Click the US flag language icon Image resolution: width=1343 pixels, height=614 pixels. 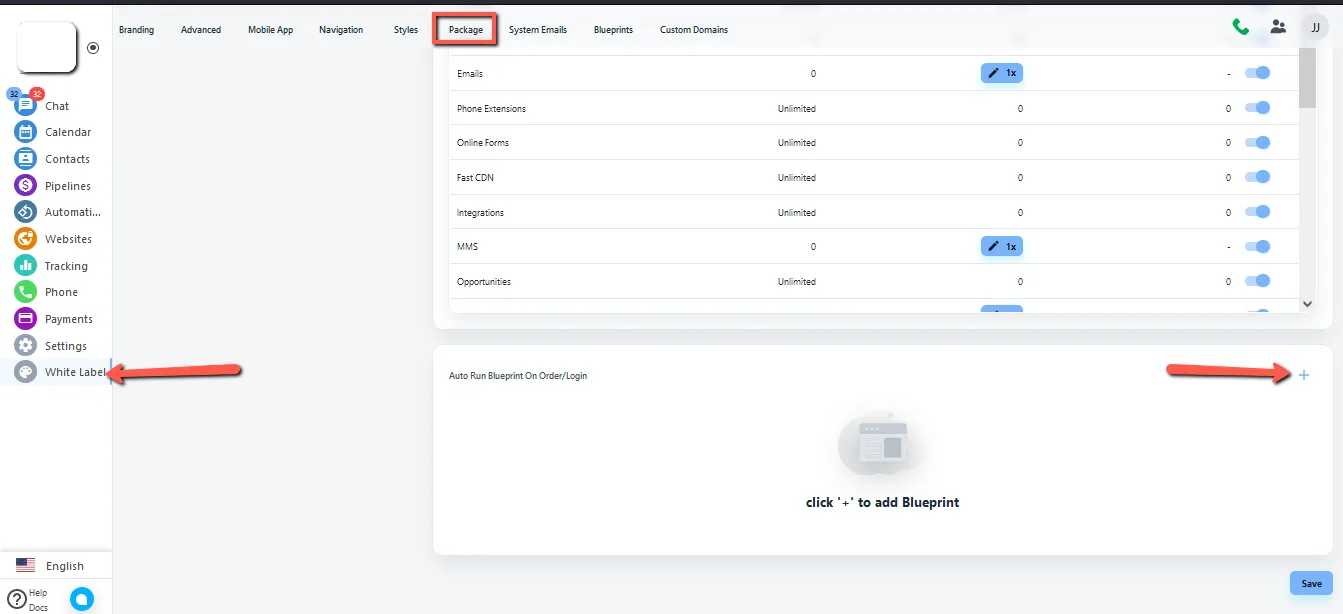click(25, 565)
